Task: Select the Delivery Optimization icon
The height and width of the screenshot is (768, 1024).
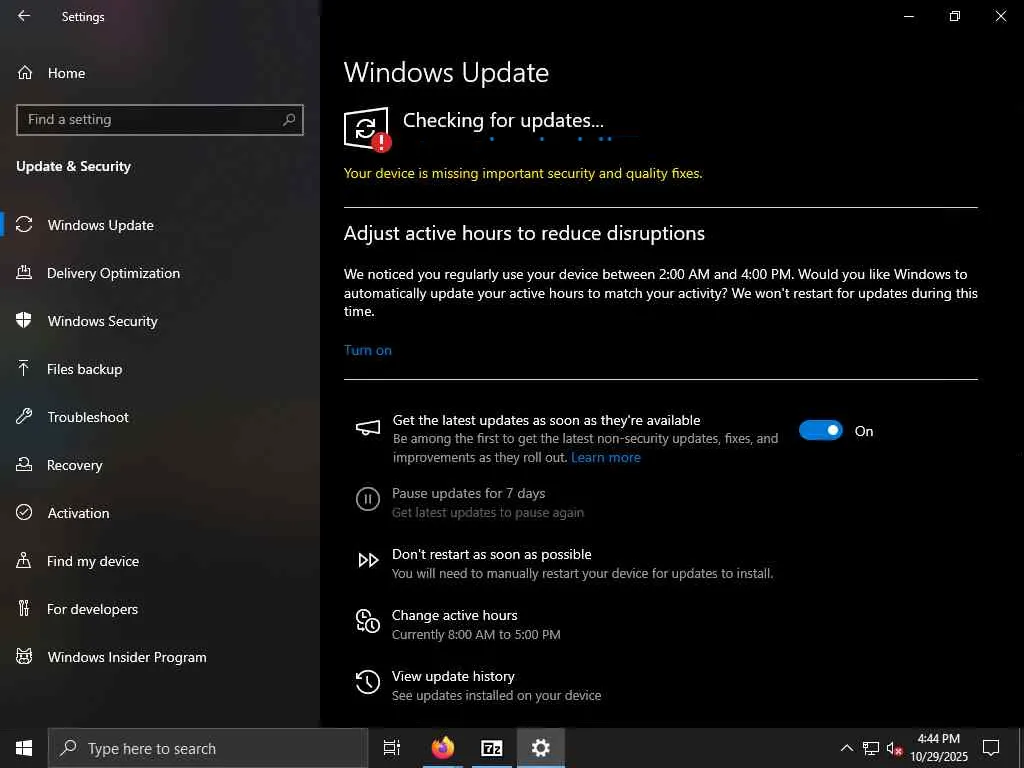Action: coord(24,273)
